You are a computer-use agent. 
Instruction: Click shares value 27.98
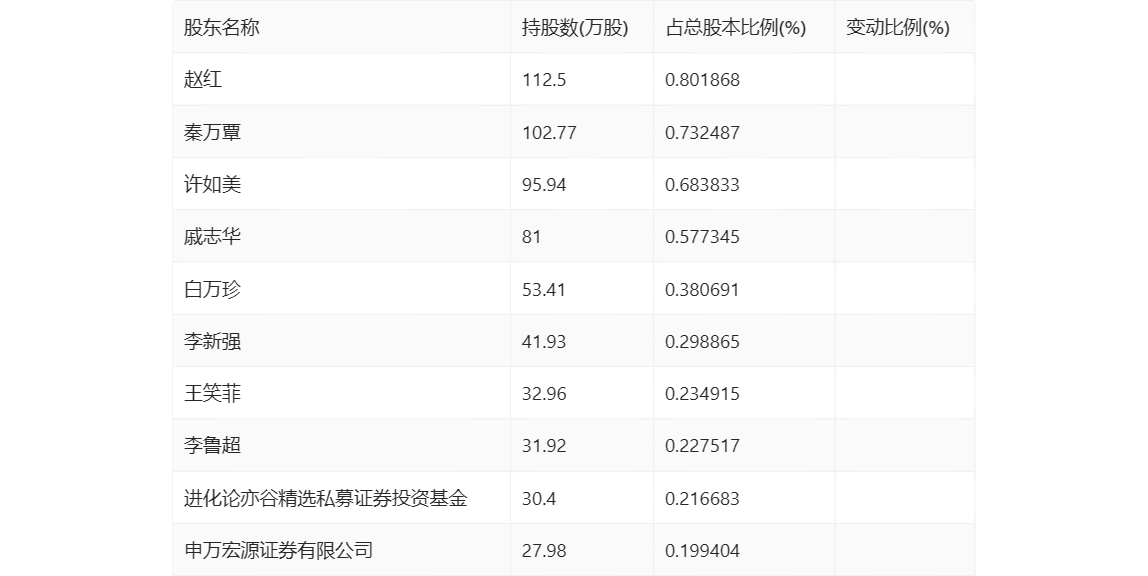(x=544, y=550)
